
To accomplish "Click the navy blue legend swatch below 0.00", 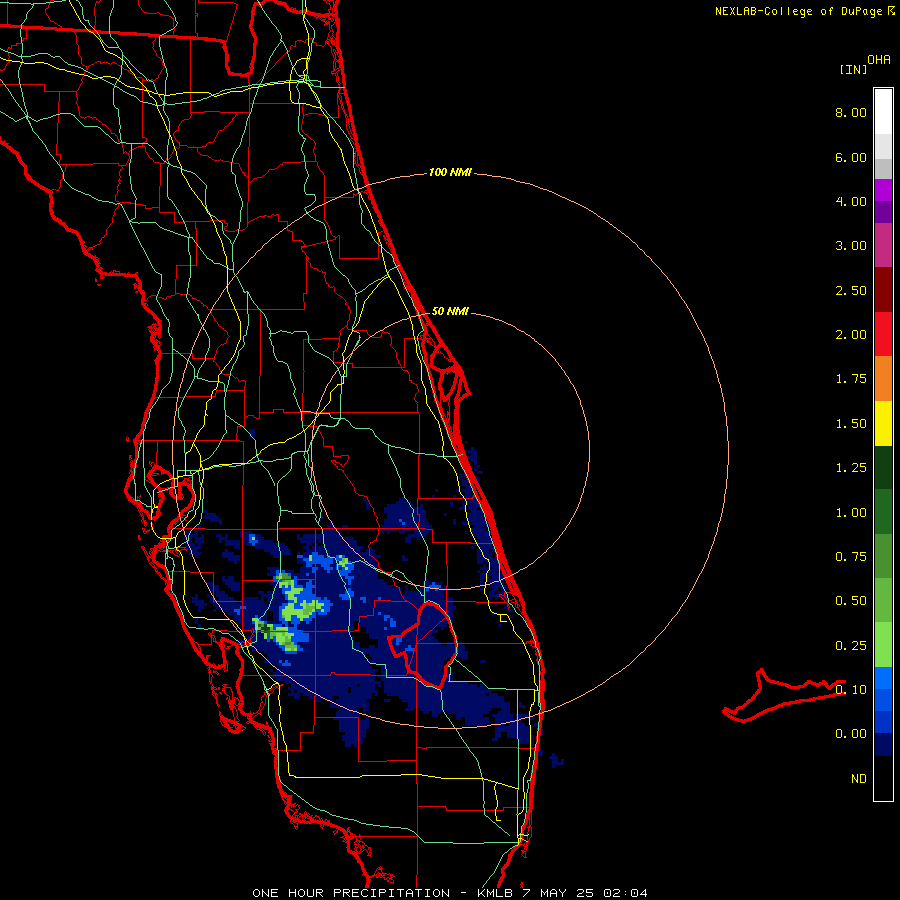I will tap(883, 745).
